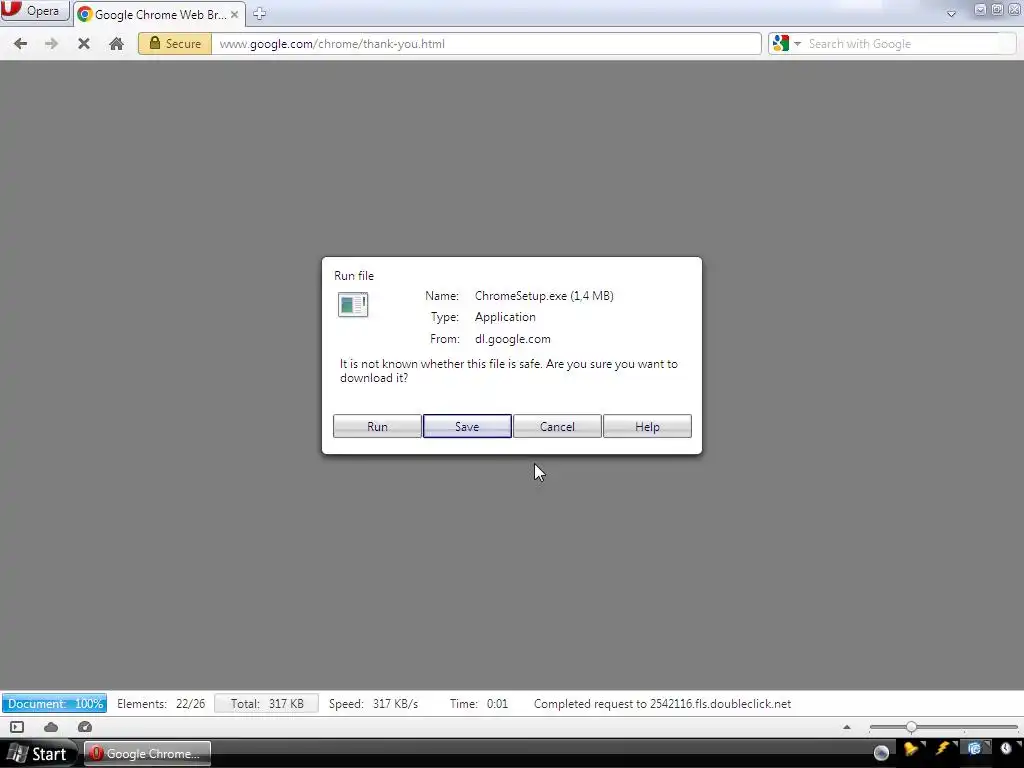Viewport: 1024px width, 768px height.
Task: Click the ChromeSetup.exe file name text
Action: 544,296
